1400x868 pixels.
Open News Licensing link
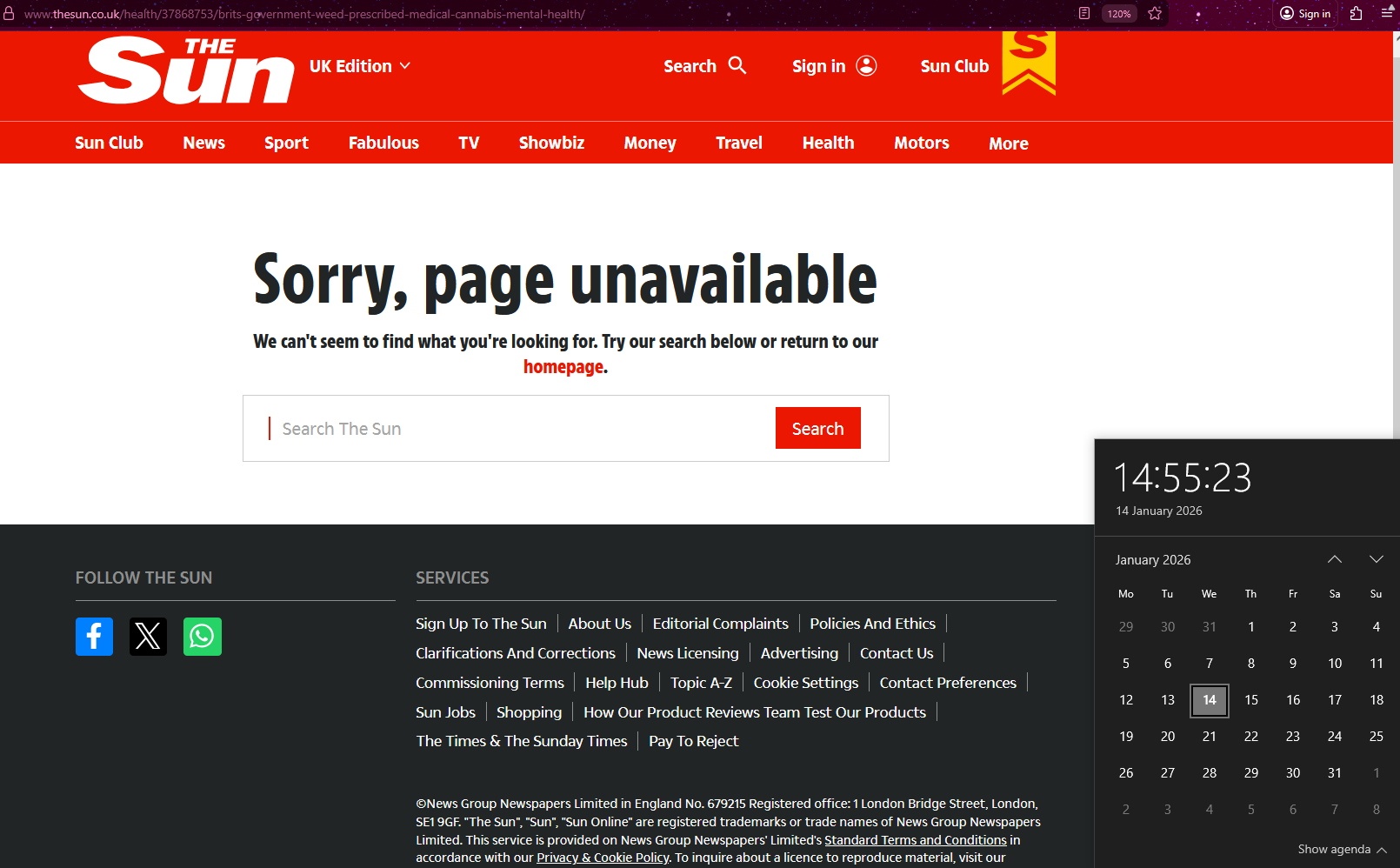click(688, 653)
